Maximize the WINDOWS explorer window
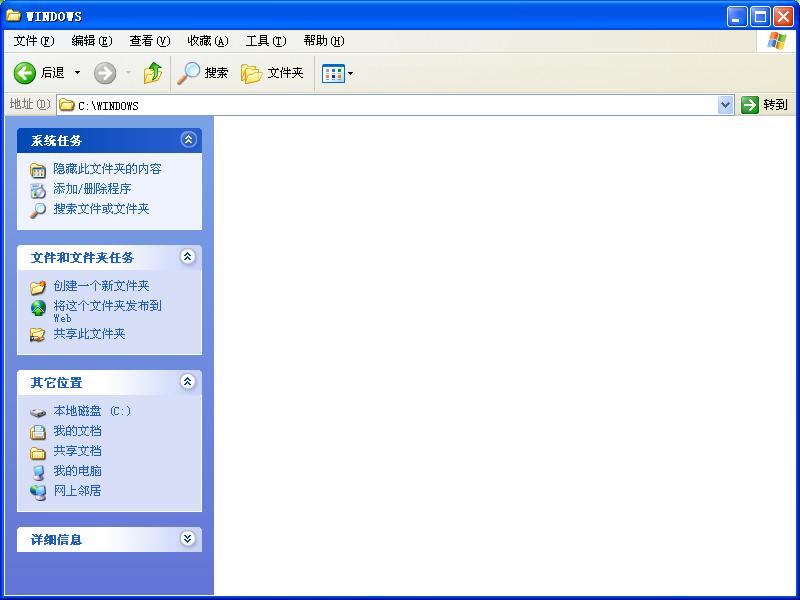The image size is (800, 600). 760,17
